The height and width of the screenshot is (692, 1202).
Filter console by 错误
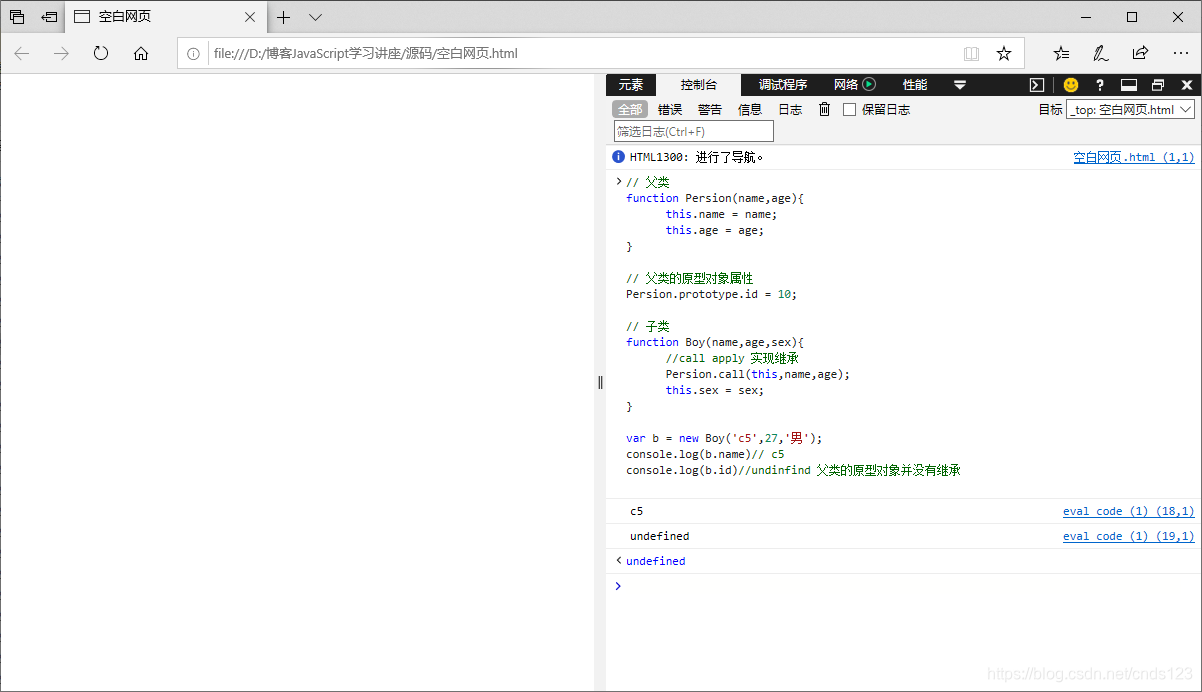[x=670, y=110]
